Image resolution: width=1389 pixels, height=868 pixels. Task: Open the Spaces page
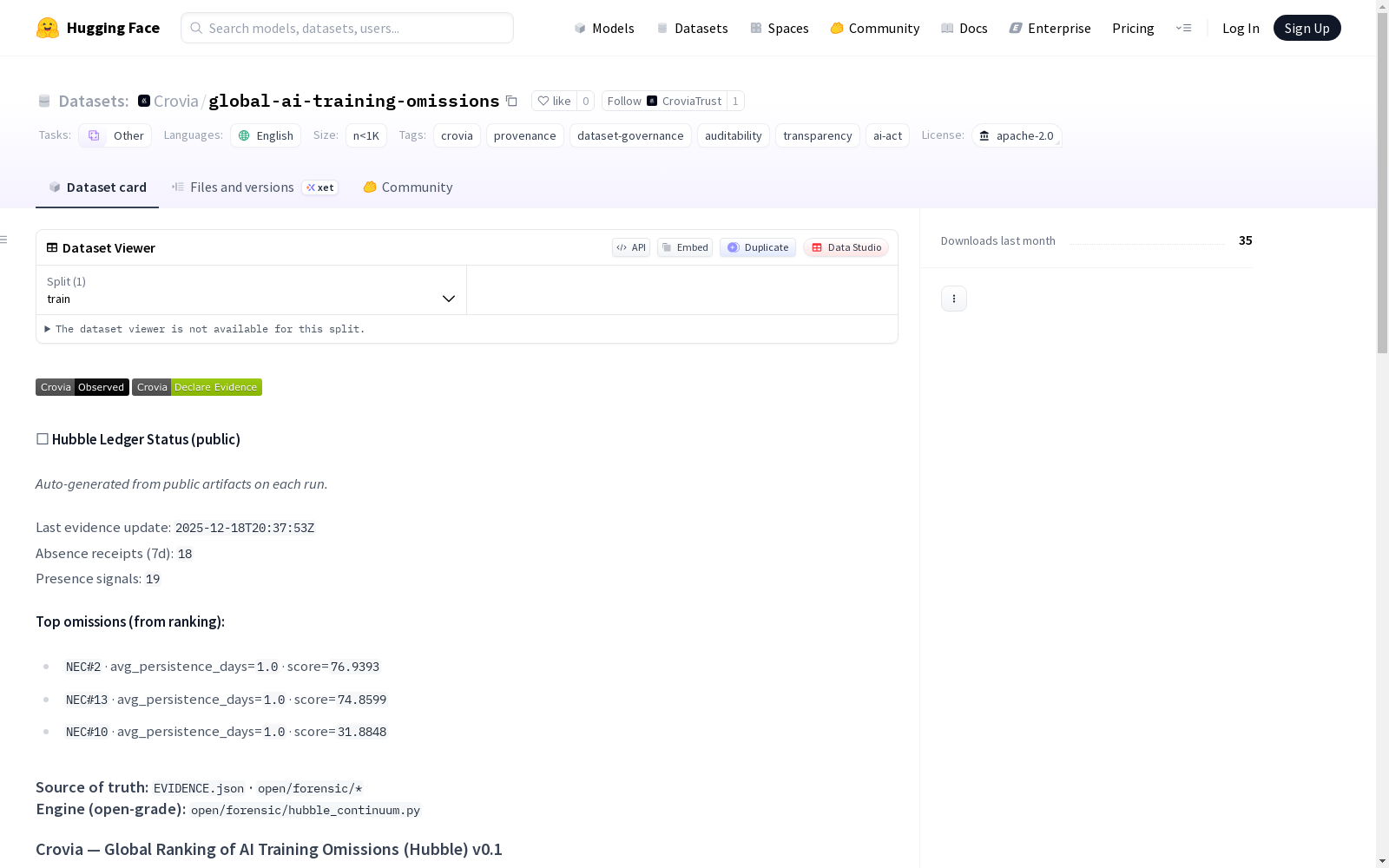[x=780, y=28]
